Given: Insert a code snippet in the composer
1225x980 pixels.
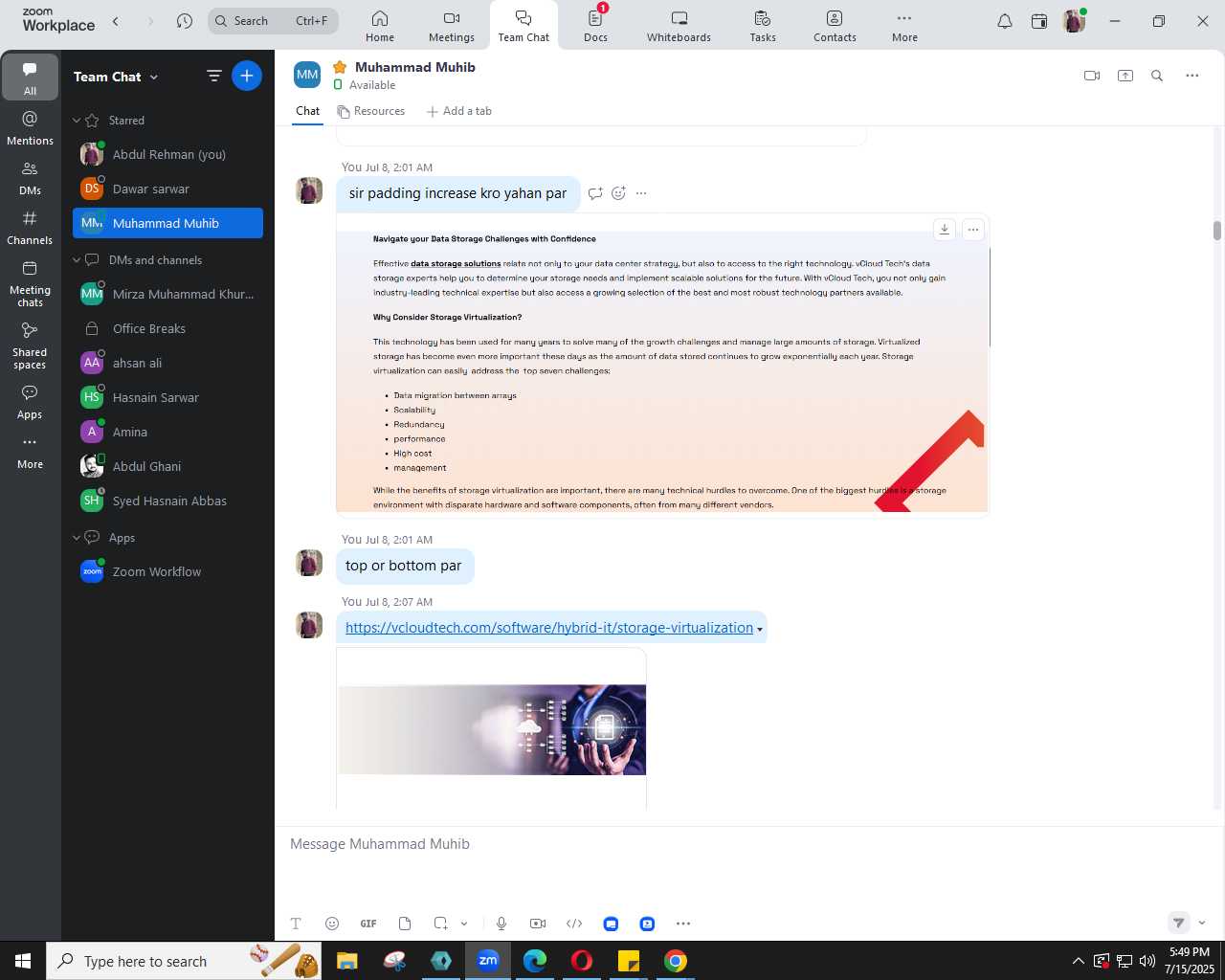Looking at the screenshot, I should click(x=574, y=924).
